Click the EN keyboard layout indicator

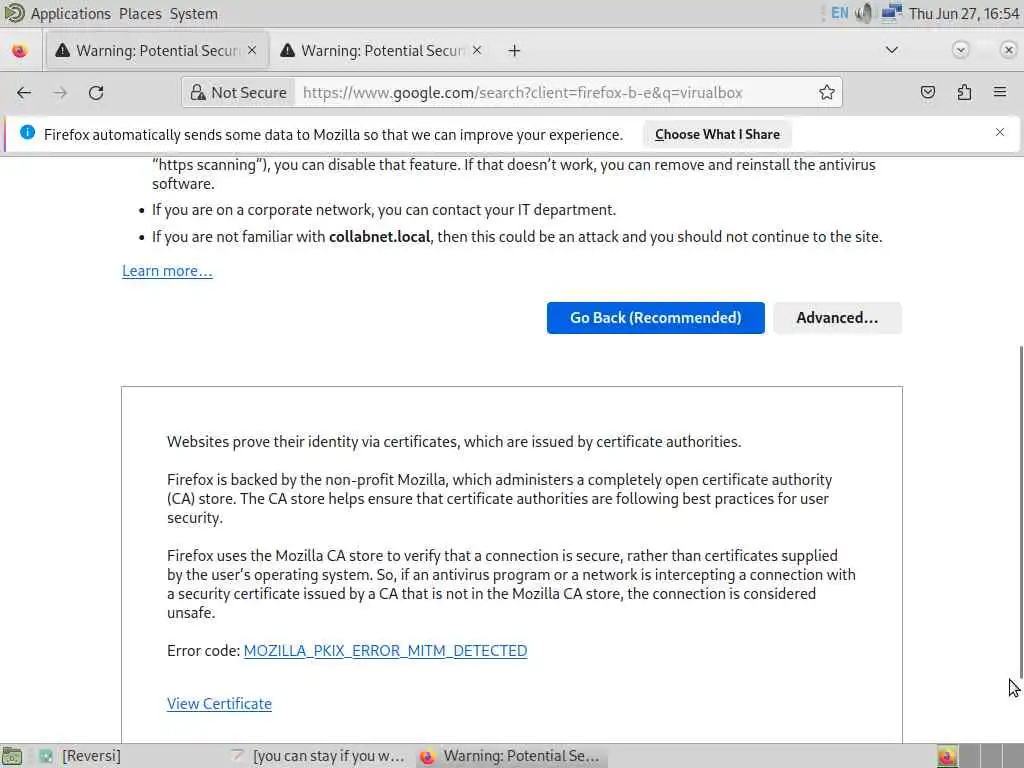[840, 13]
